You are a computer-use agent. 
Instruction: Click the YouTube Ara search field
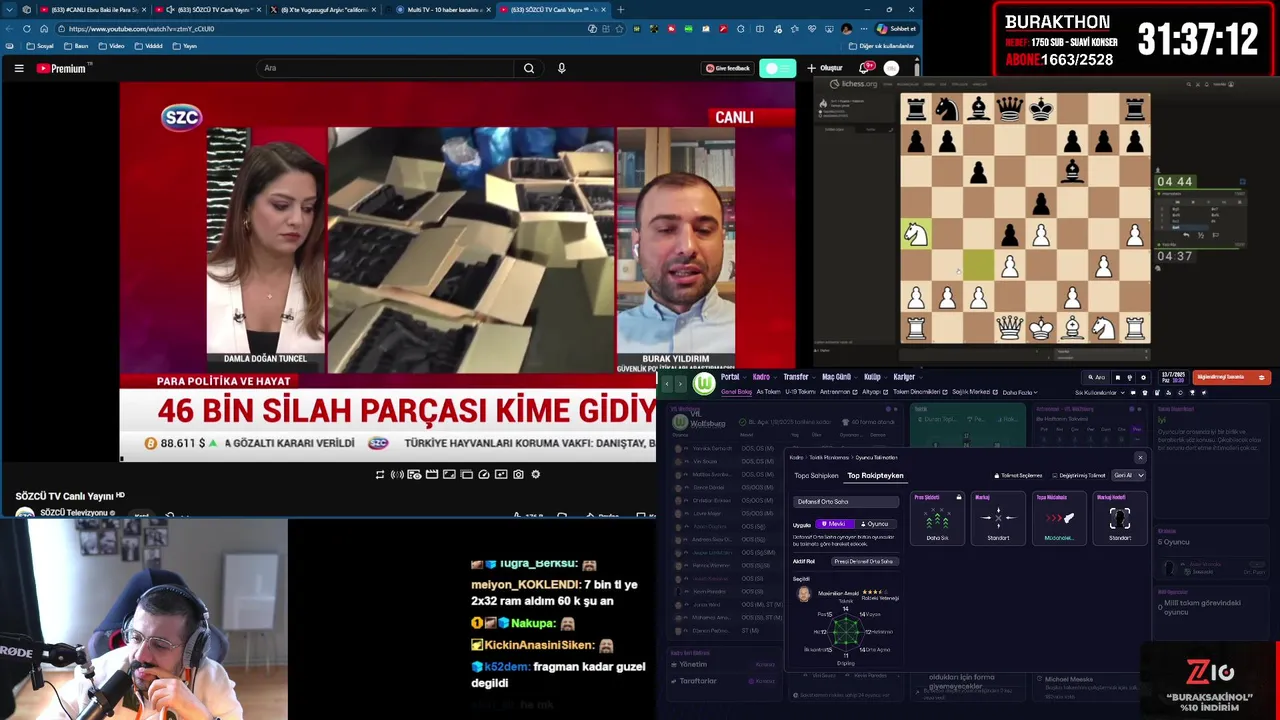coord(385,68)
